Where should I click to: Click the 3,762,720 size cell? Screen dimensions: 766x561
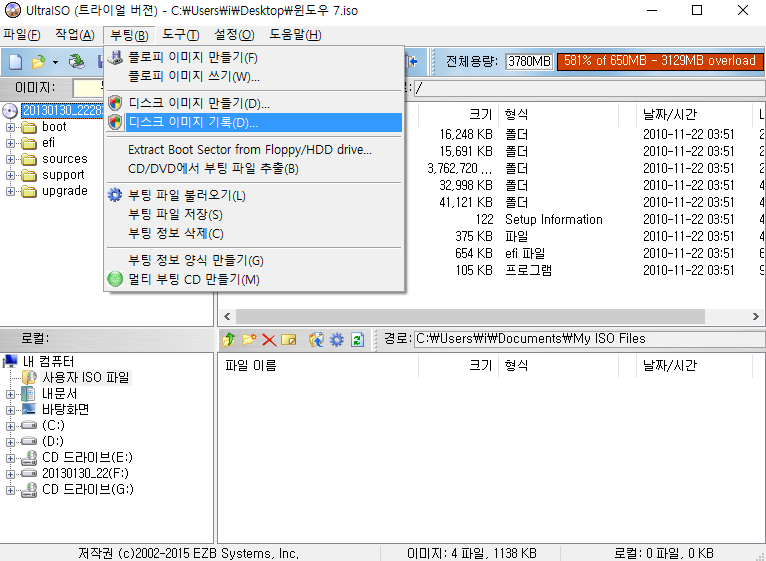(x=460, y=169)
